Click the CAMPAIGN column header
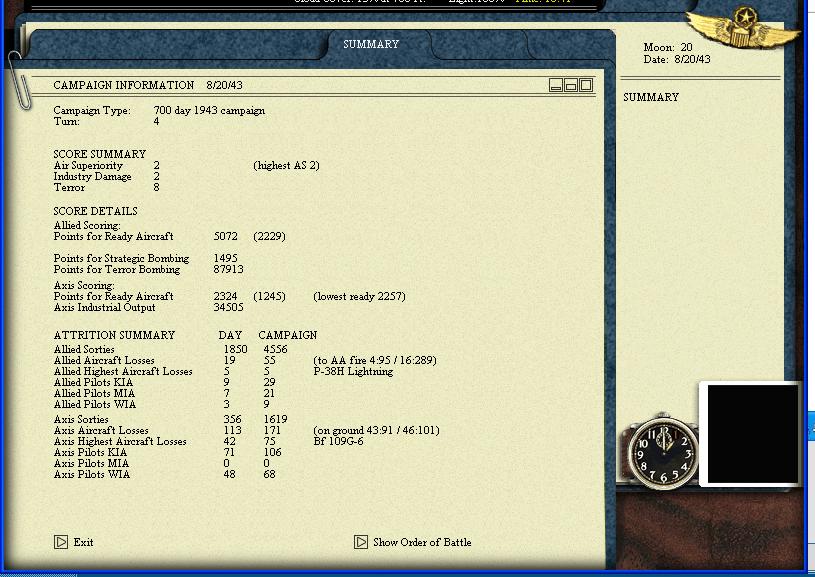The height and width of the screenshot is (577, 815). coord(287,335)
